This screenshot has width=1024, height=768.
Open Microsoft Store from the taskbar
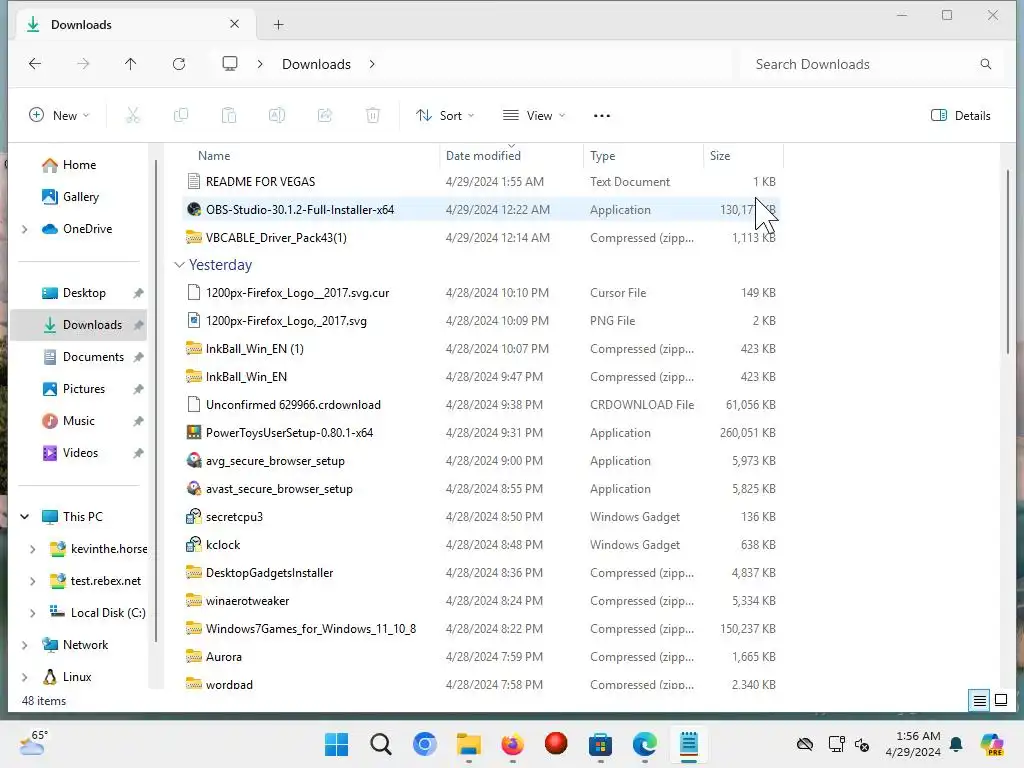point(600,744)
